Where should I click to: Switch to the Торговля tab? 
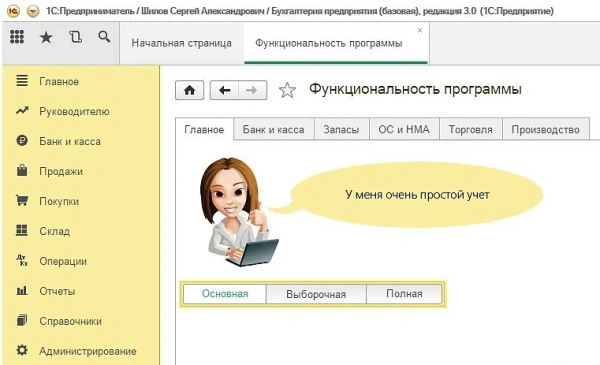471,130
